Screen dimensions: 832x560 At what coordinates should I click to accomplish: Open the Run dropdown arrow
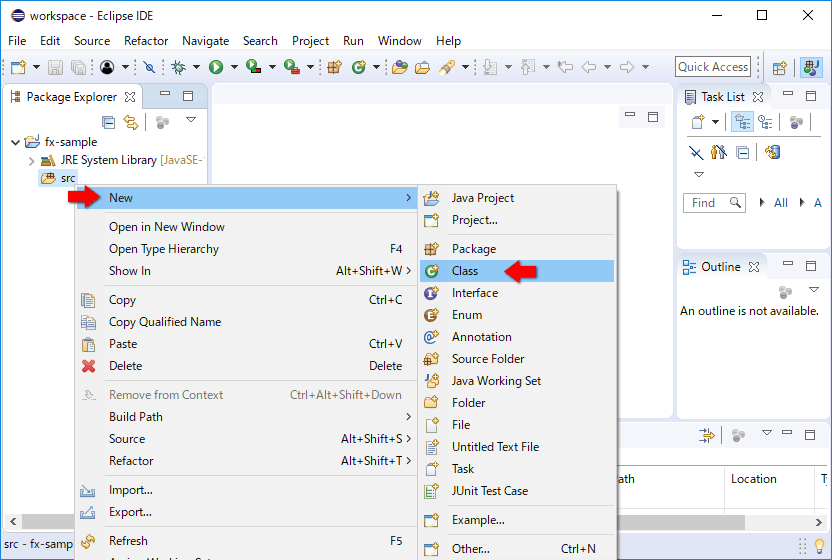click(234, 67)
